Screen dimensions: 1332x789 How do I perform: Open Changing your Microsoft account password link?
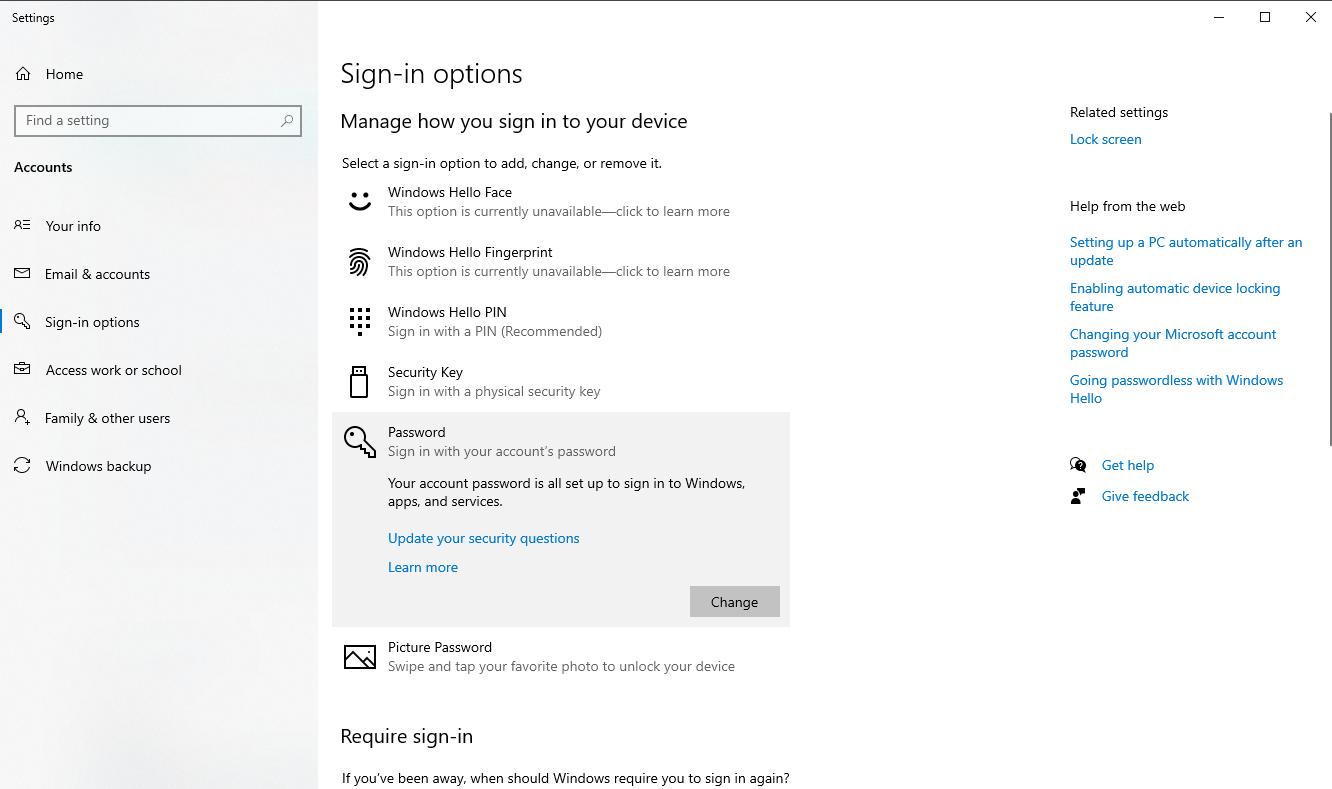coord(1173,343)
